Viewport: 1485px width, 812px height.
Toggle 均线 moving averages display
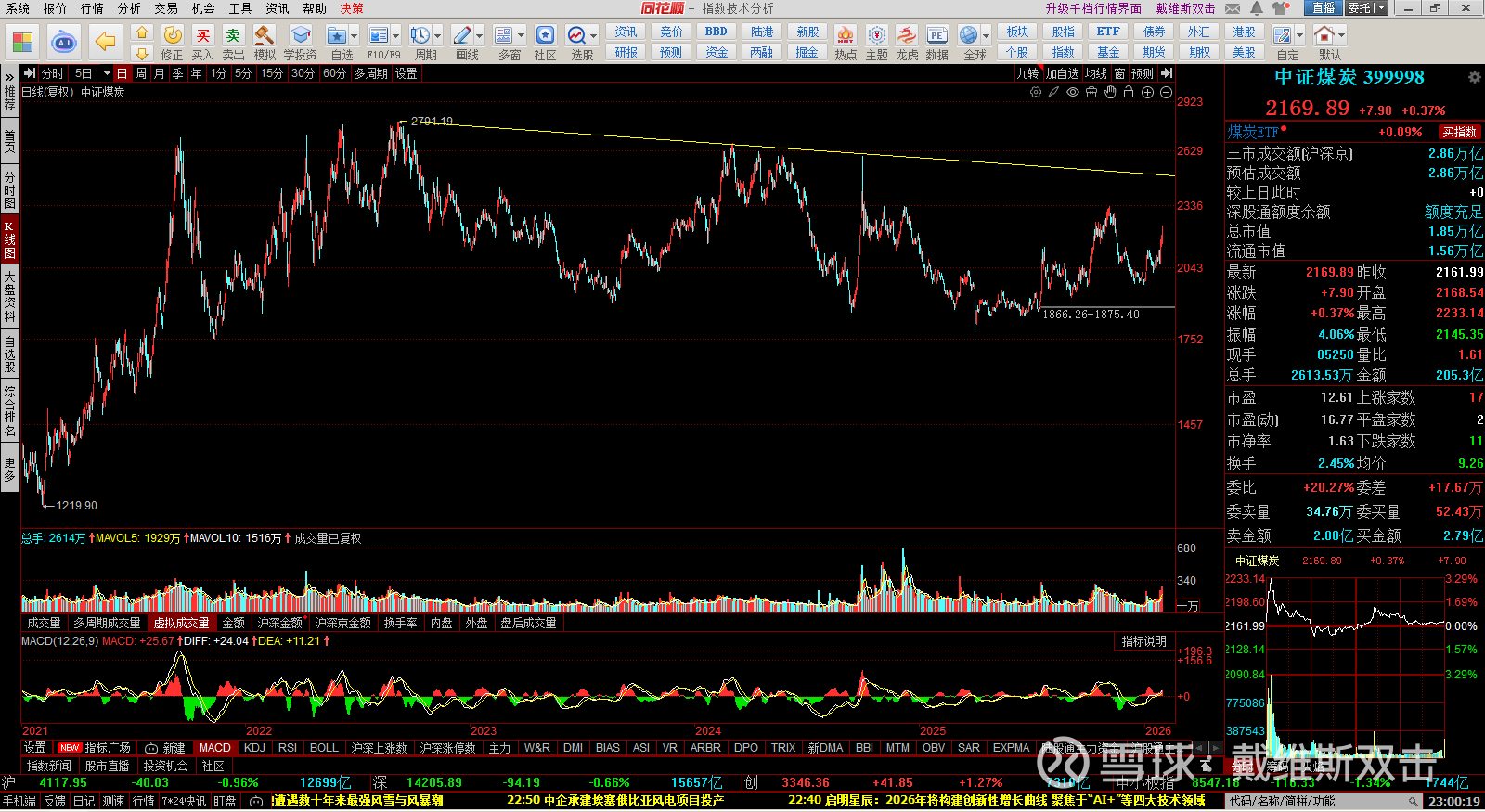pos(1096,73)
